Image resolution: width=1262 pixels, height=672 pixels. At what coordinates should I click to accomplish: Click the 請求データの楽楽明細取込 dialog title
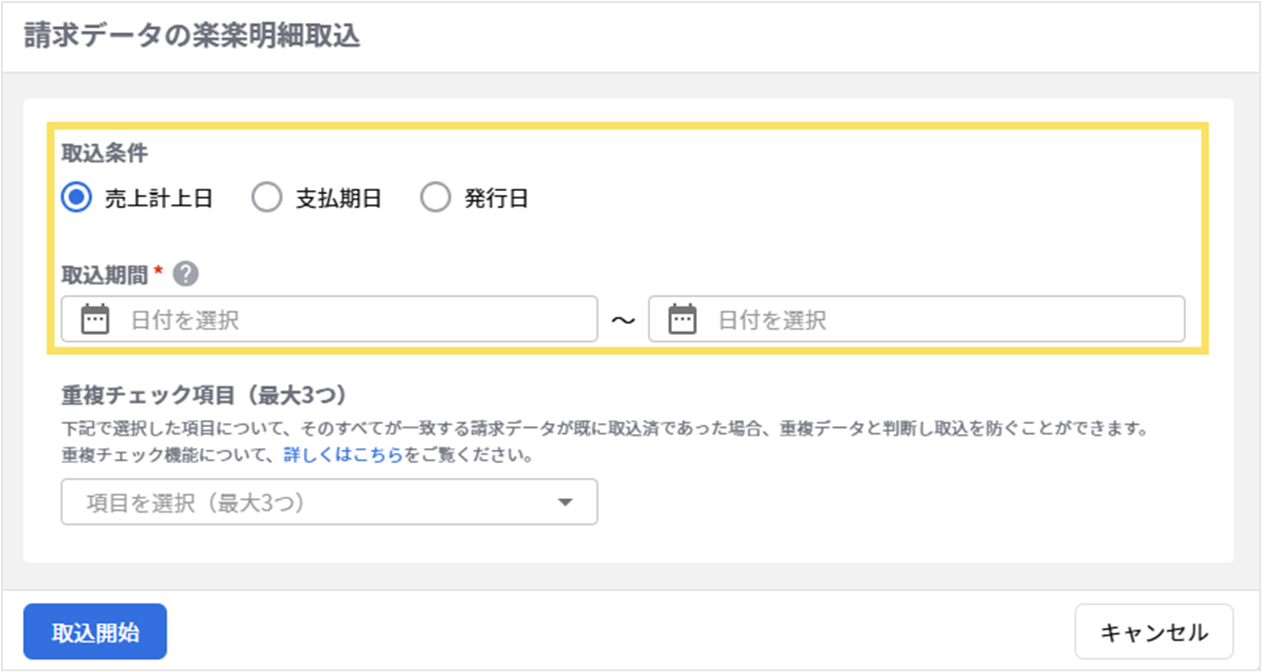191,37
